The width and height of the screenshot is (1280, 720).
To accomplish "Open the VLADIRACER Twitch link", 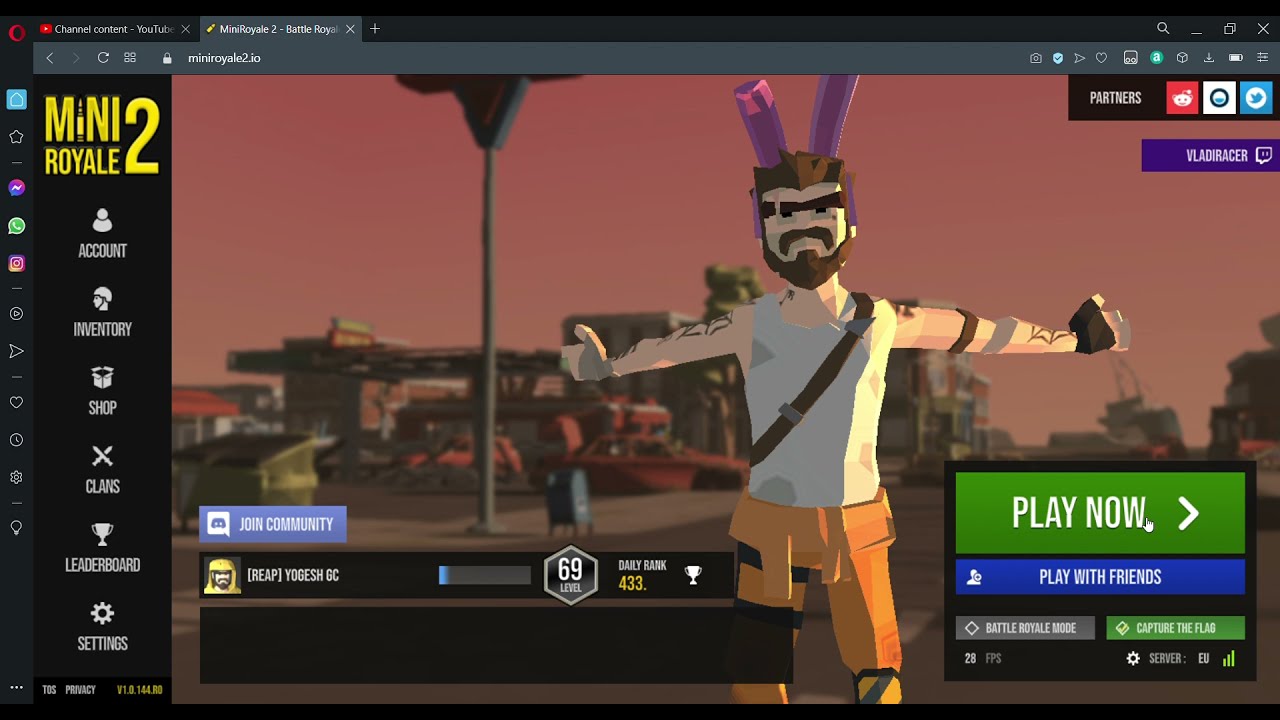I will [x=1210, y=155].
